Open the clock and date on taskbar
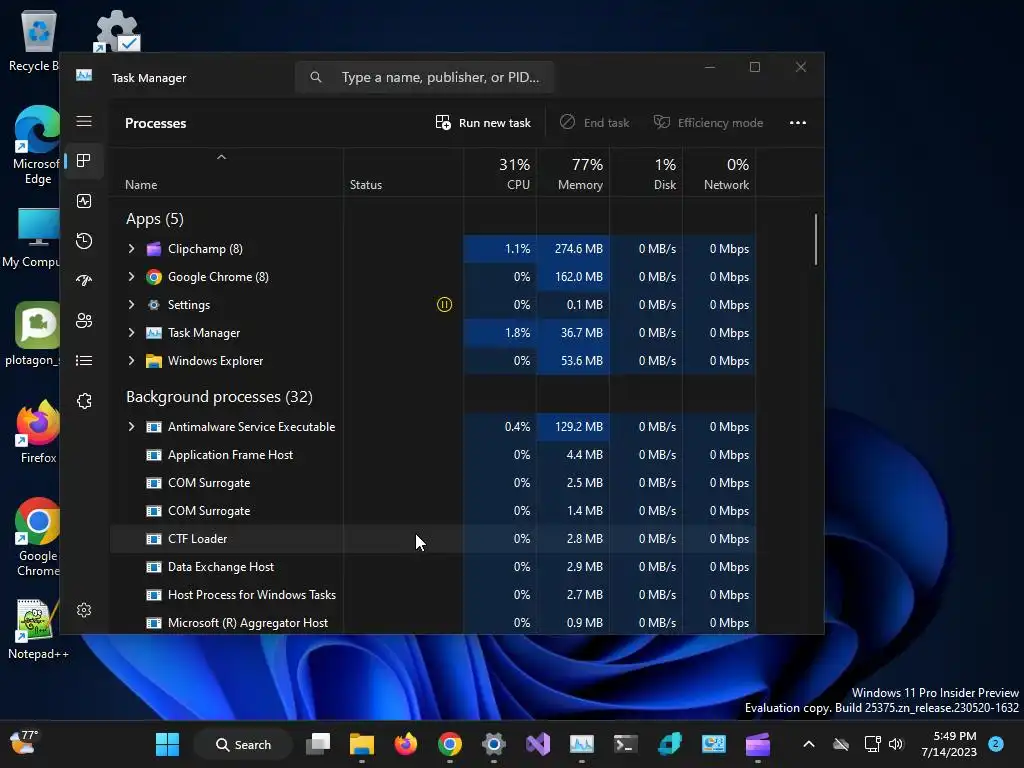 tap(949, 744)
